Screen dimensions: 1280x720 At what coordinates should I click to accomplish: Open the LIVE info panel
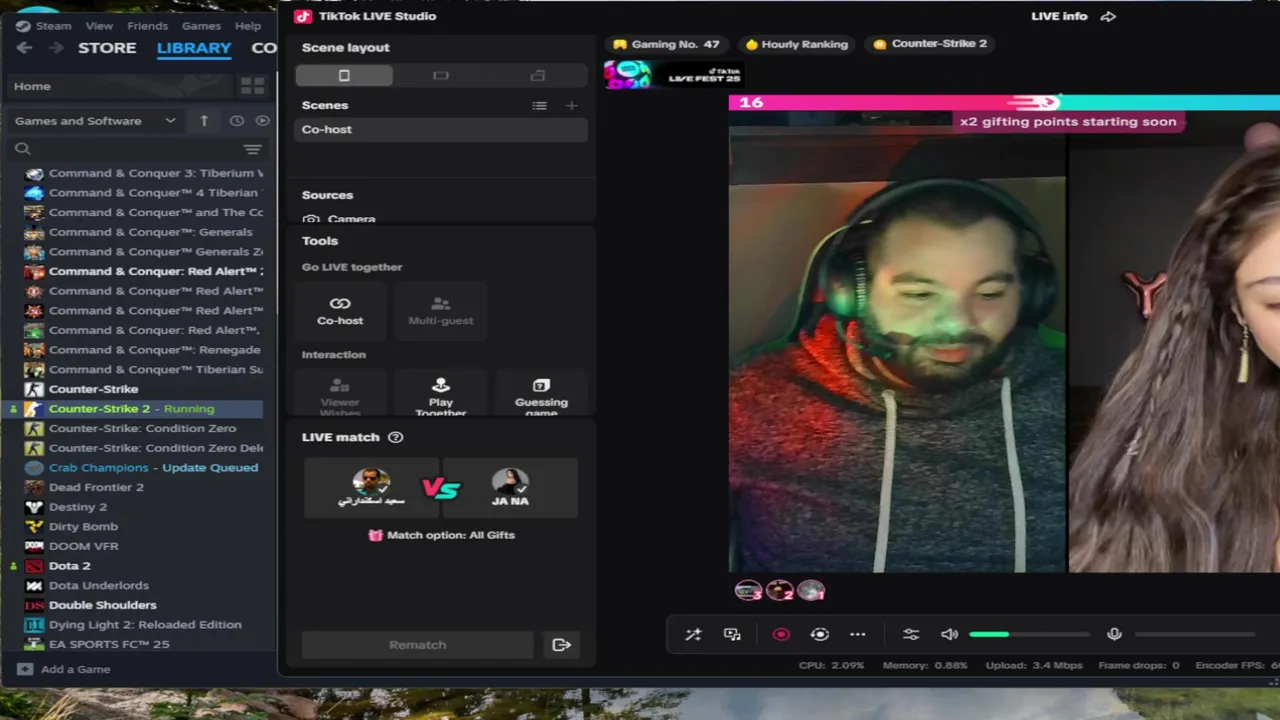click(1059, 16)
